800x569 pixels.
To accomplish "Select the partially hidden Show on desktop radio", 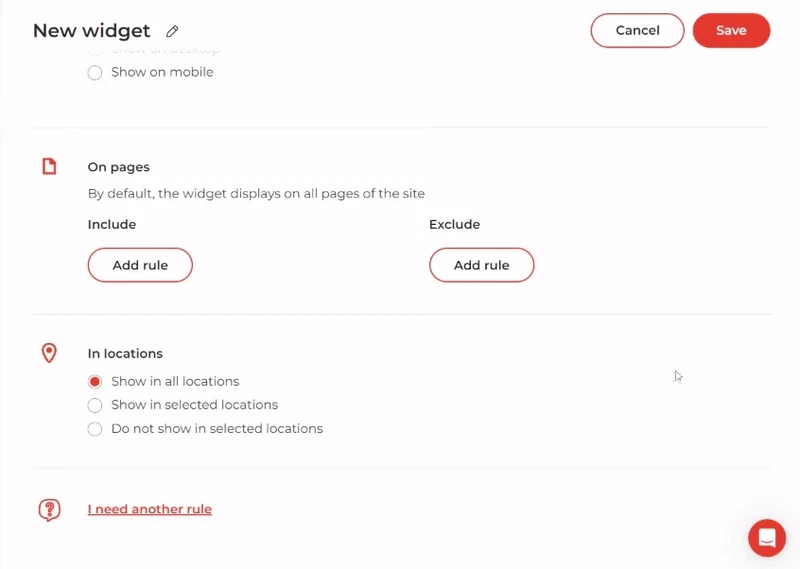I will (x=95, y=49).
